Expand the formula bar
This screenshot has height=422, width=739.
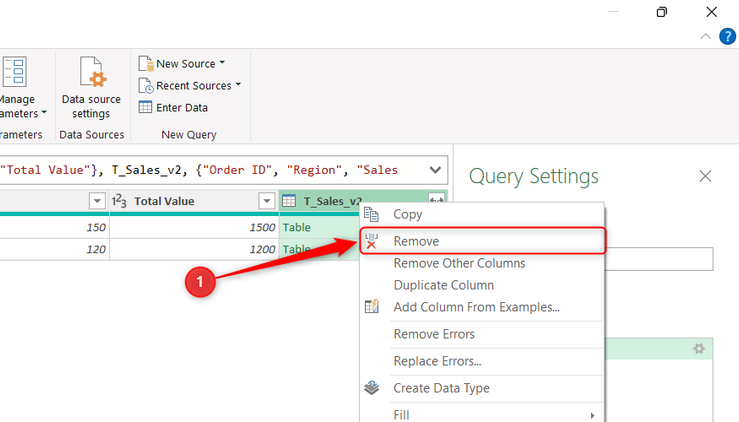click(x=435, y=170)
